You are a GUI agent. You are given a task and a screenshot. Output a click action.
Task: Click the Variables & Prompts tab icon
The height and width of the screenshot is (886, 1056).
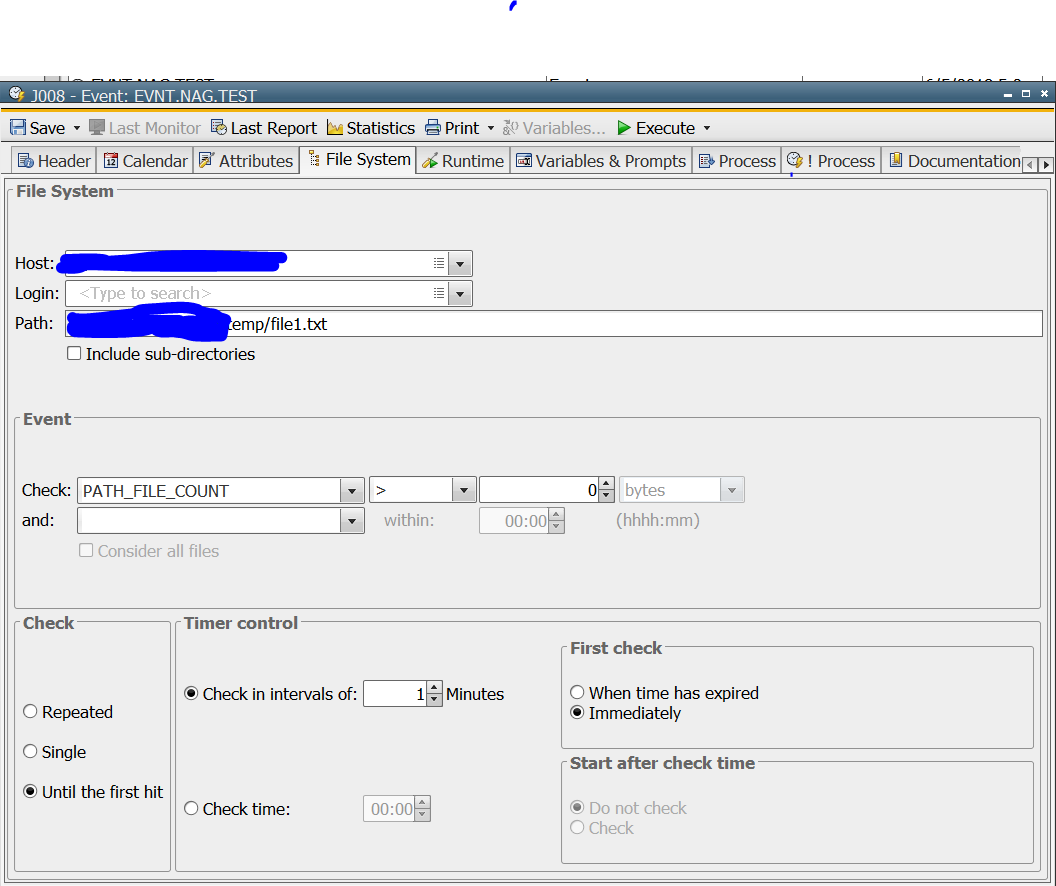click(x=523, y=160)
